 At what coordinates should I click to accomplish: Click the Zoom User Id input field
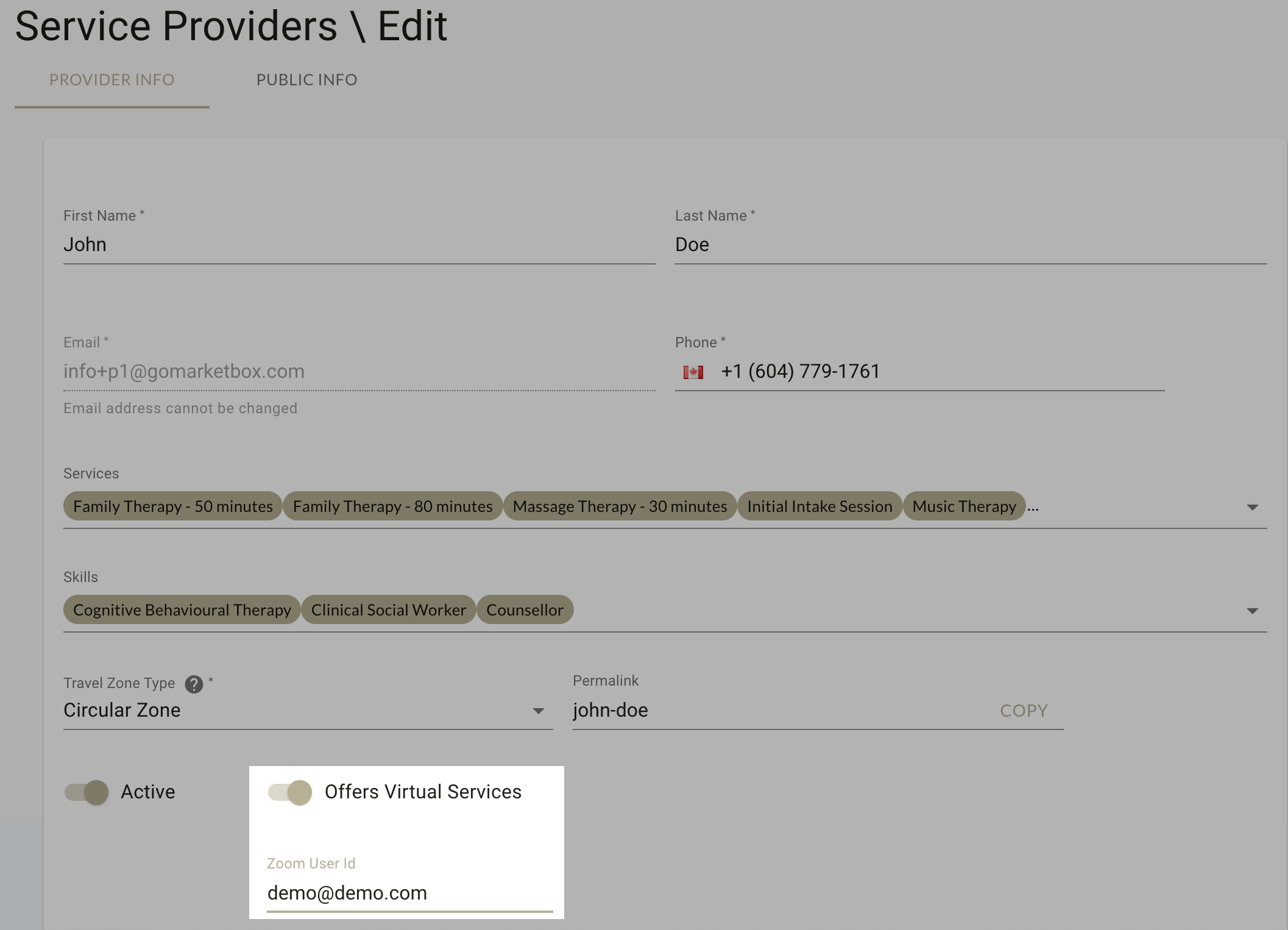[x=408, y=893]
